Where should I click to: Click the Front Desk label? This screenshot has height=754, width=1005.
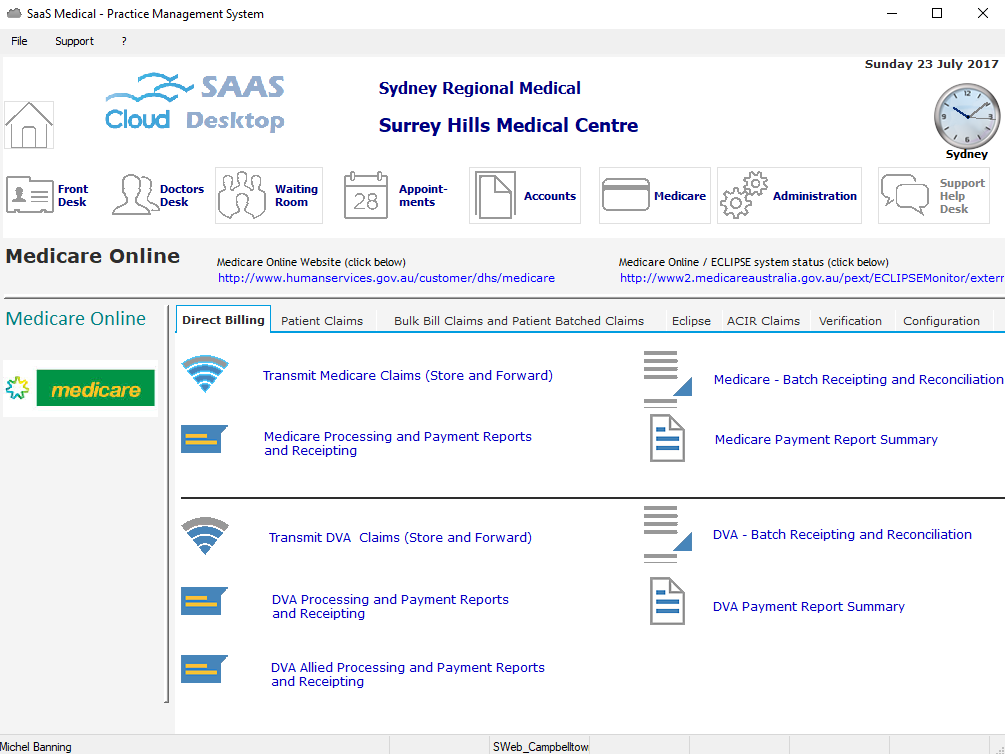72,196
